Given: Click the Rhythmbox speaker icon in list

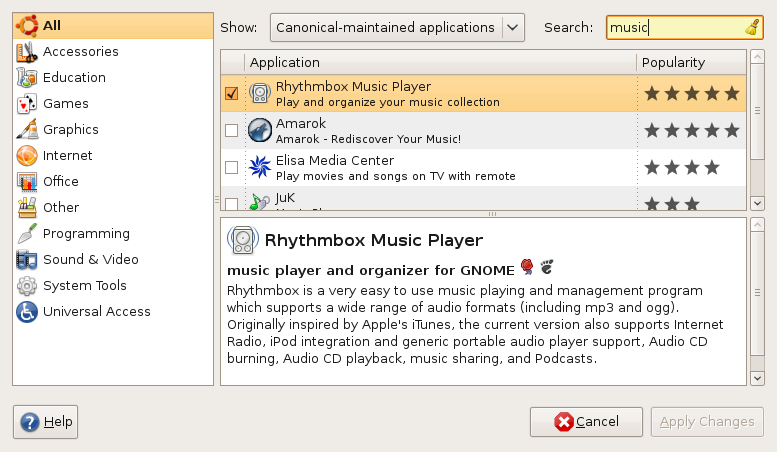Looking at the screenshot, I should pyautogui.click(x=260, y=93).
